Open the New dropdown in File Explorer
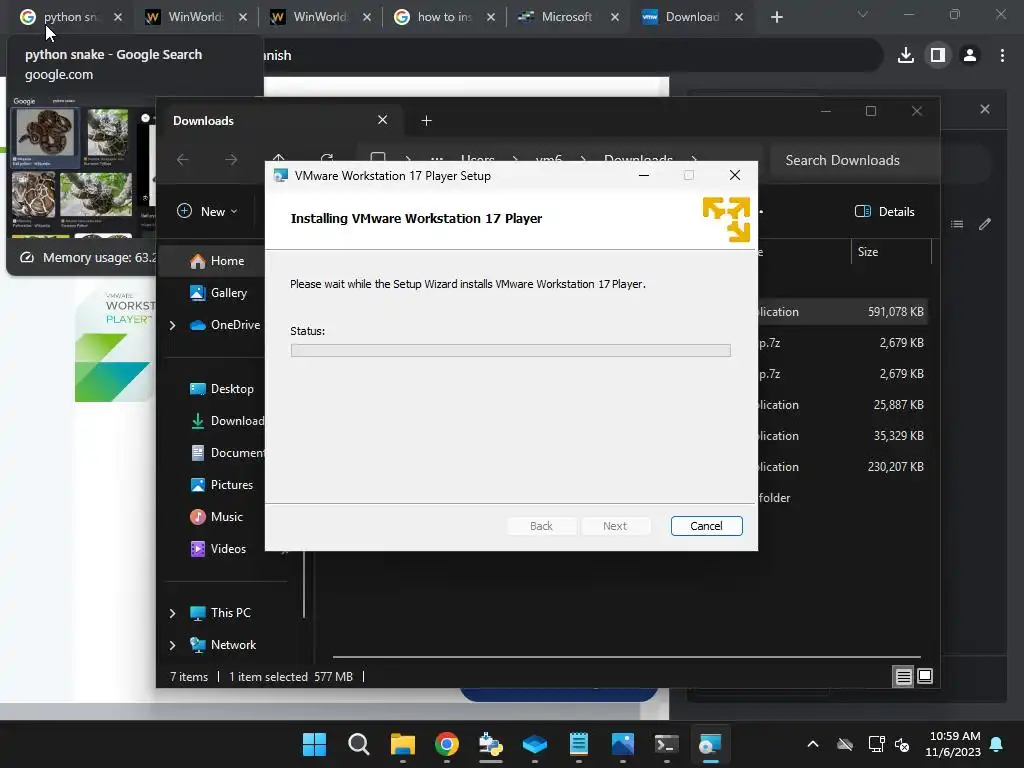Image resolution: width=1024 pixels, height=768 pixels. (208, 212)
